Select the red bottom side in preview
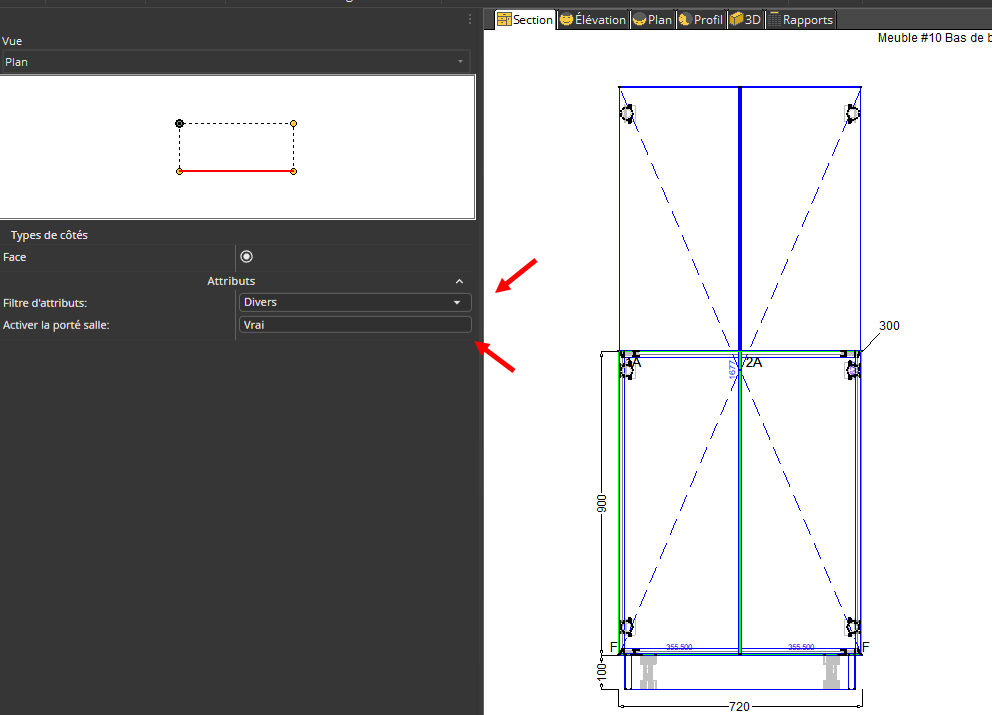992x715 pixels. [x=236, y=171]
